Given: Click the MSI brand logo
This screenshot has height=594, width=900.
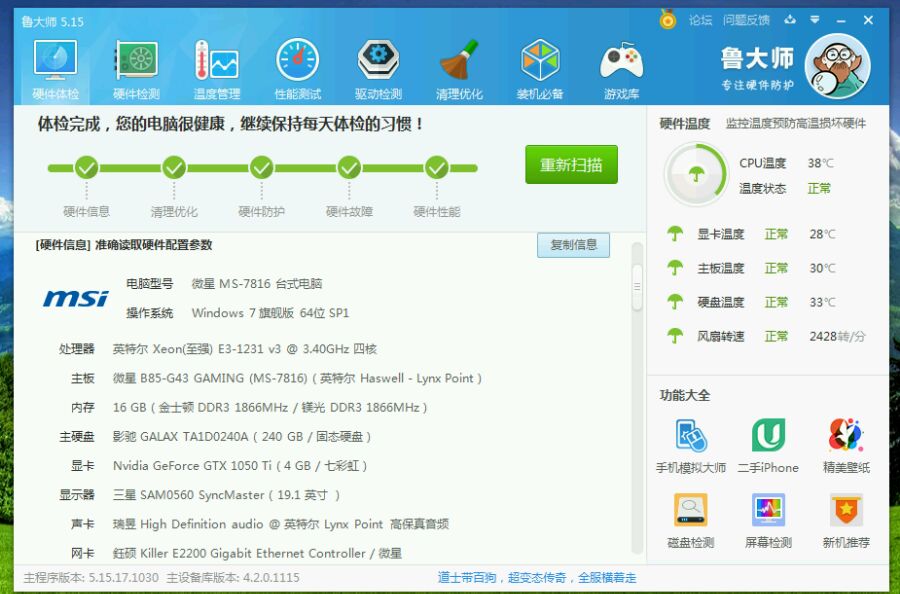Looking at the screenshot, I should pos(76,298).
